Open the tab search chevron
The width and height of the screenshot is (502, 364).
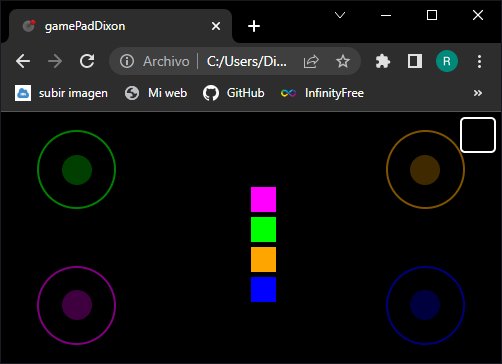[x=340, y=15]
